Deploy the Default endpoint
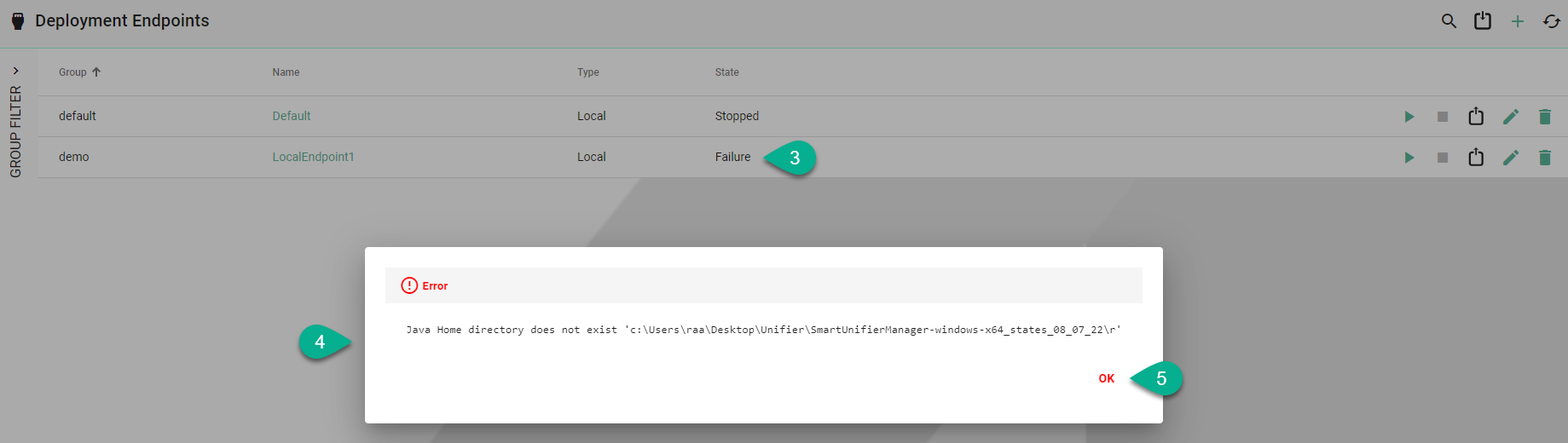Image resolution: width=1568 pixels, height=443 pixels. pyautogui.click(x=1476, y=117)
